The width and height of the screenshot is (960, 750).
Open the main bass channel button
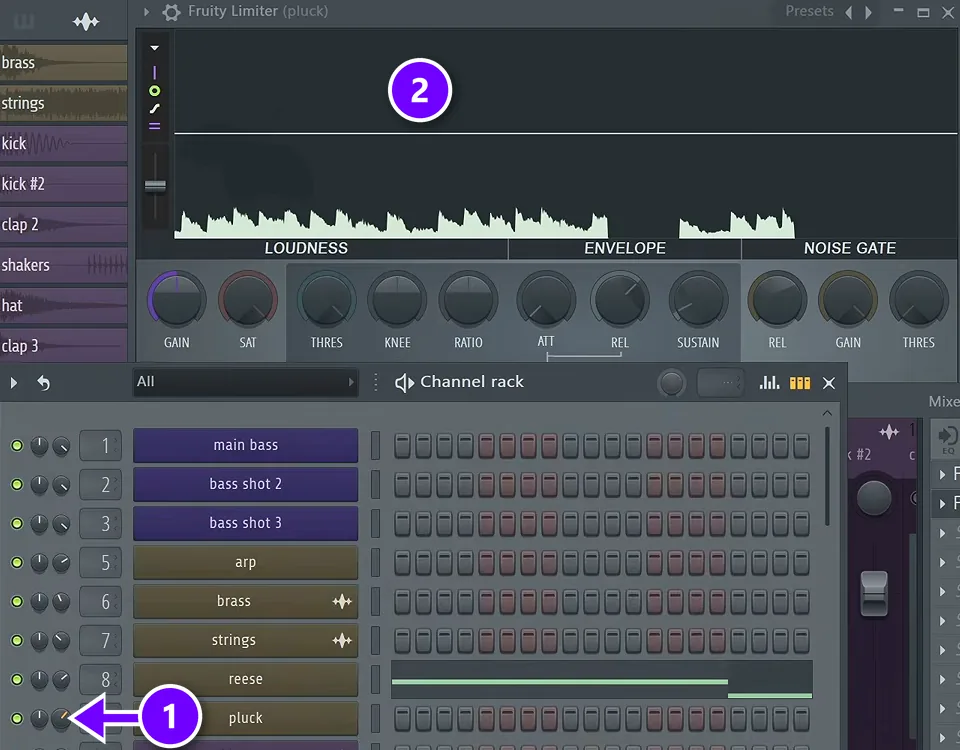point(246,445)
